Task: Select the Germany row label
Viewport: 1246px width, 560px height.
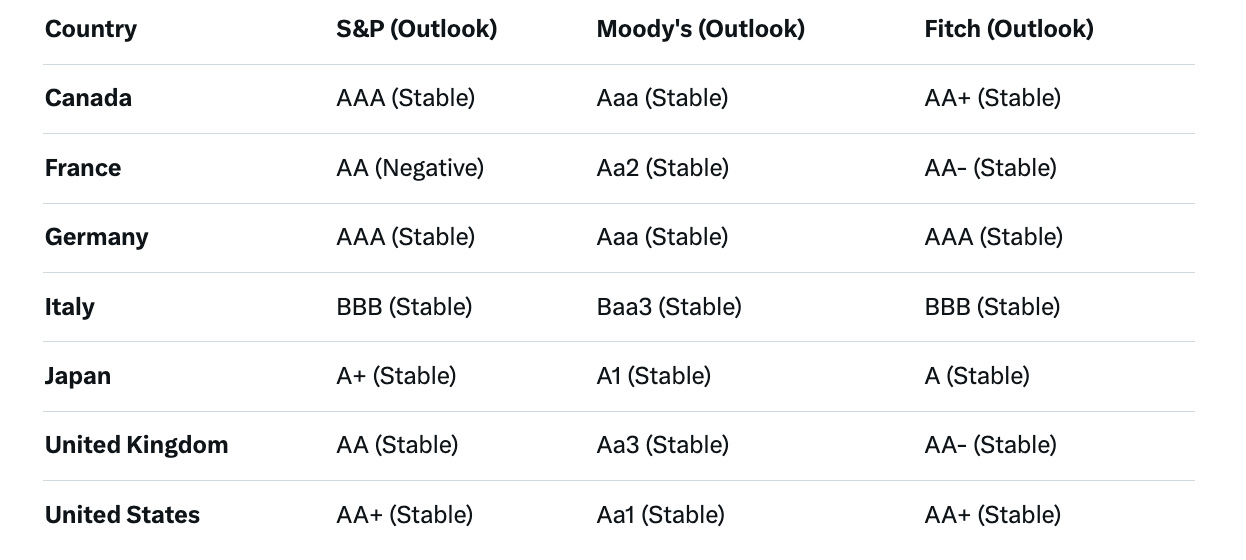Action: [96, 237]
